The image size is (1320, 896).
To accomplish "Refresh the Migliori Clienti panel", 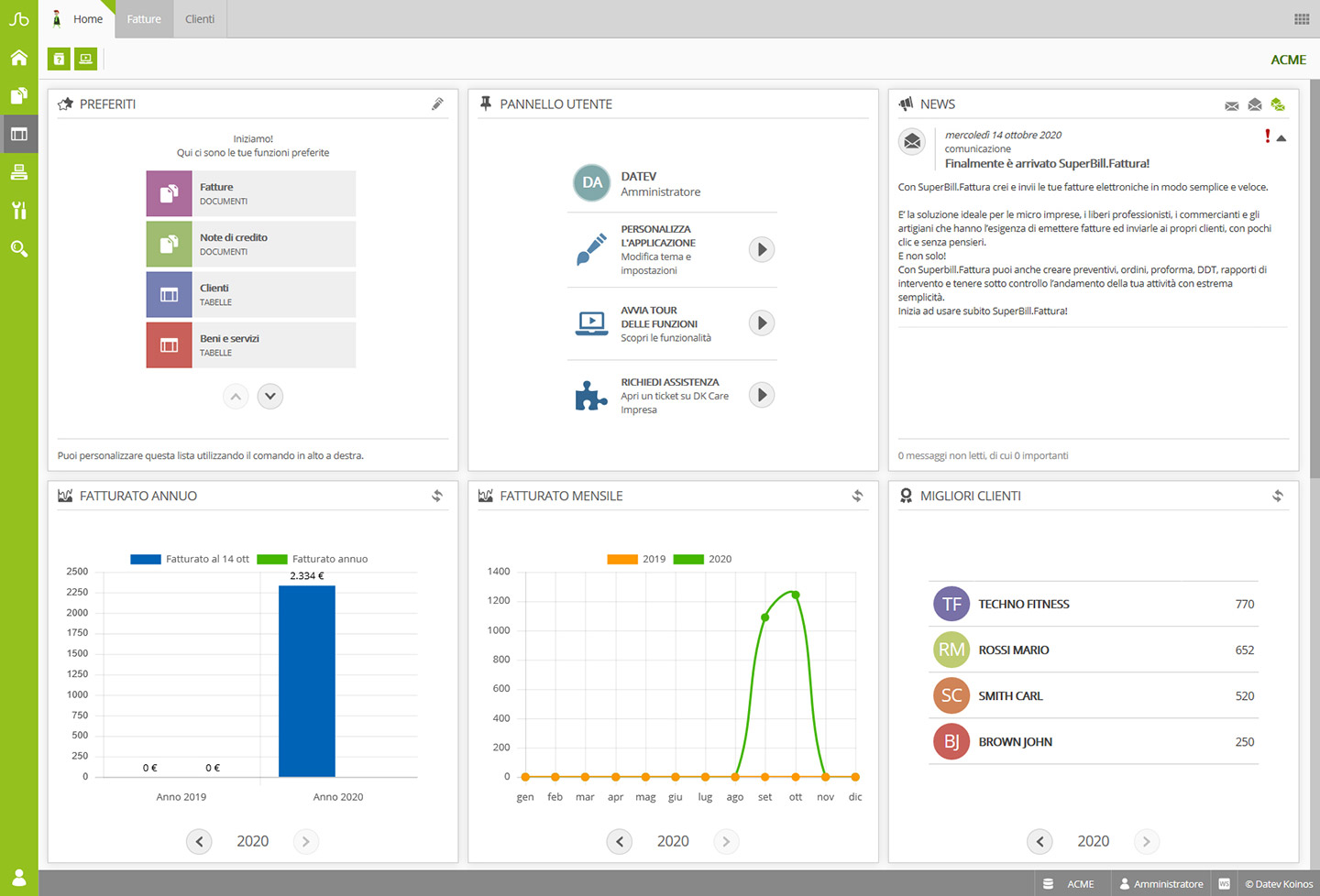I will coord(1278,496).
